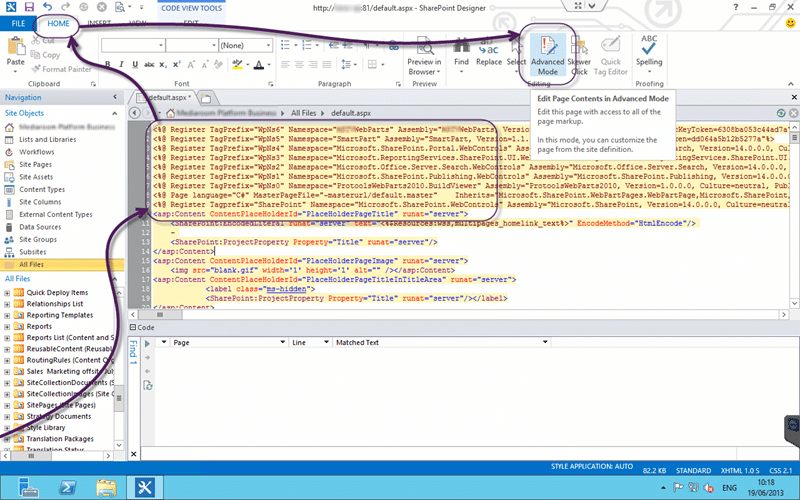Toggle Italic formatting

tap(121, 64)
